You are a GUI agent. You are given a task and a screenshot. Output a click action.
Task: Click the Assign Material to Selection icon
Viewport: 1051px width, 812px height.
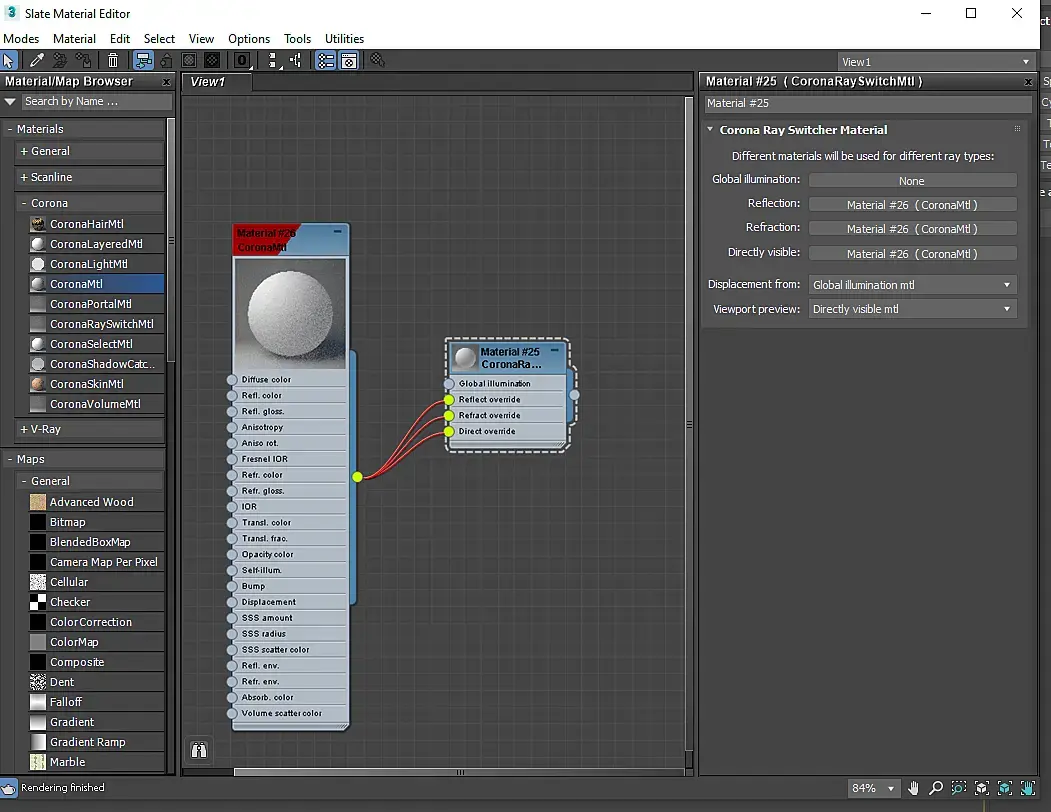point(85,61)
